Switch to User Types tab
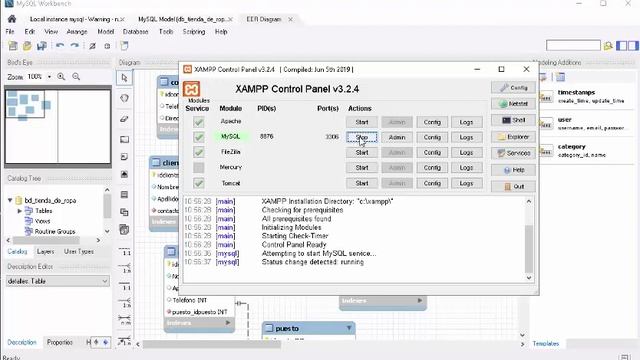Image resolution: width=640 pixels, height=360 pixels. point(79,251)
